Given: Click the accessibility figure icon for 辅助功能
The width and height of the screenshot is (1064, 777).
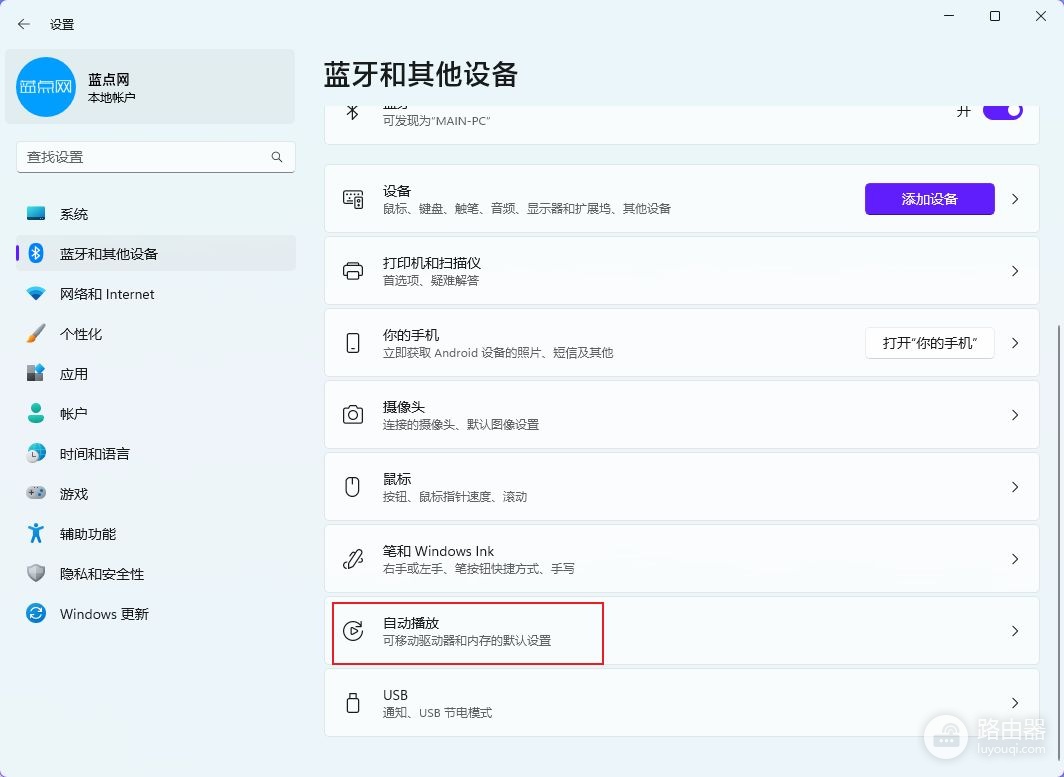Looking at the screenshot, I should click(x=36, y=533).
